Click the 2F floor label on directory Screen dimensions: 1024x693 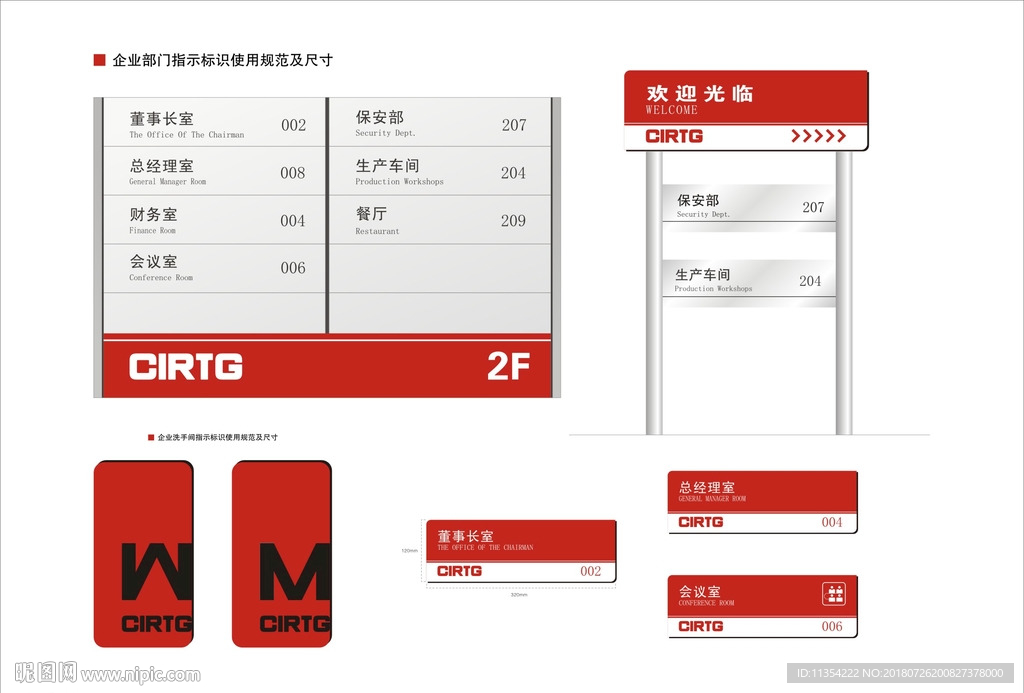click(x=508, y=366)
